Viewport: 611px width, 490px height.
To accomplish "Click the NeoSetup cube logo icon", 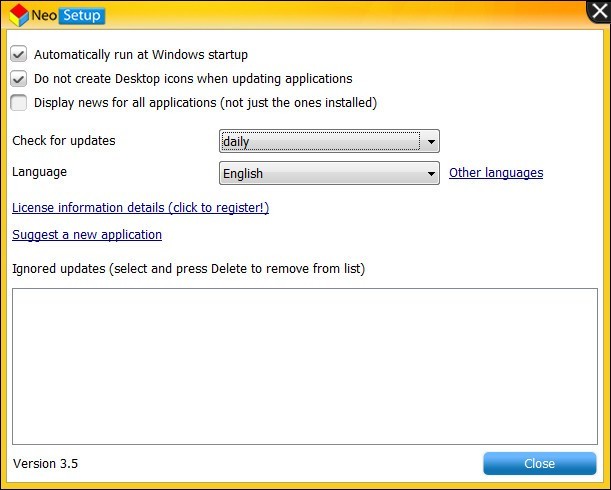I will point(19,15).
